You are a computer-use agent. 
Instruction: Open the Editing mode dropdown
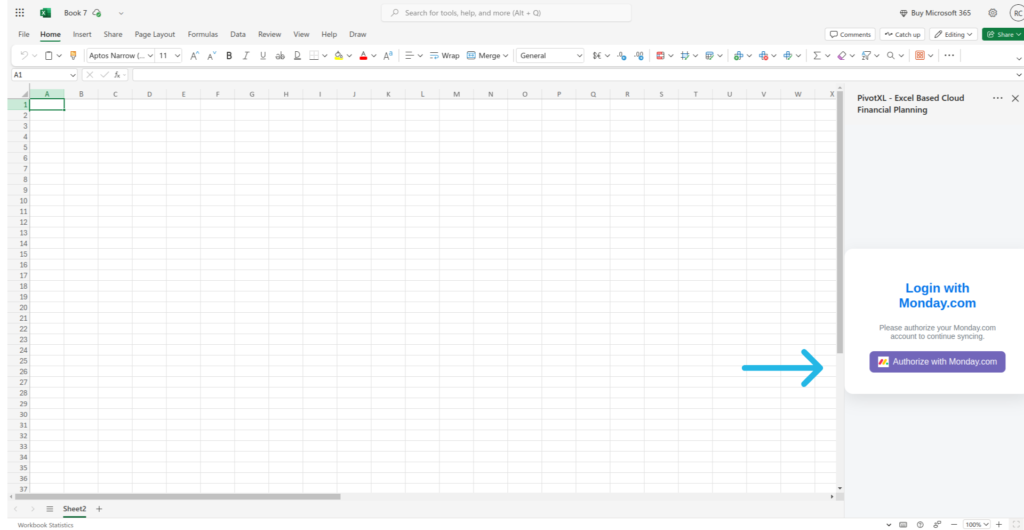(x=953, y=35)
